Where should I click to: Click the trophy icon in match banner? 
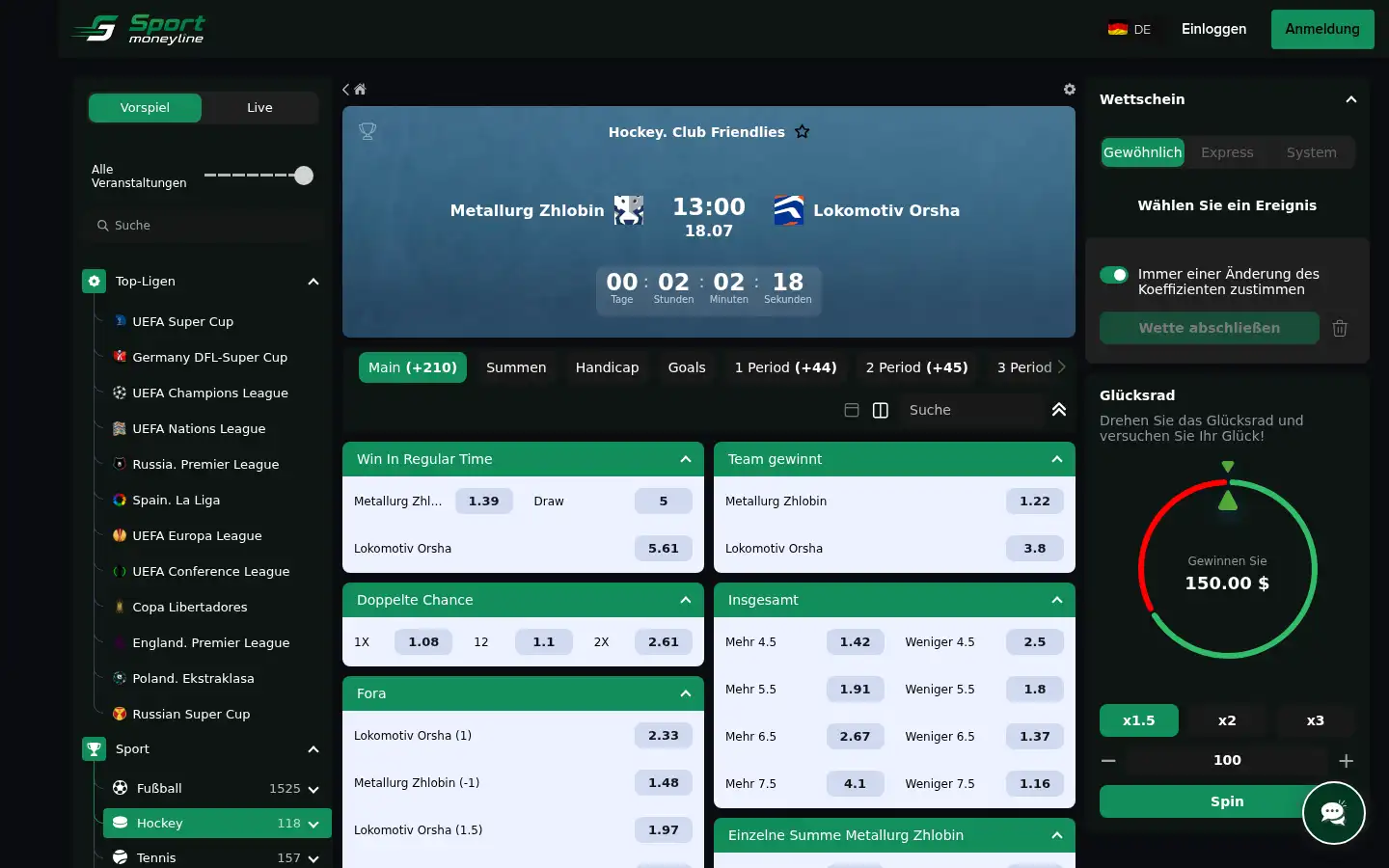tap(368, 131)
